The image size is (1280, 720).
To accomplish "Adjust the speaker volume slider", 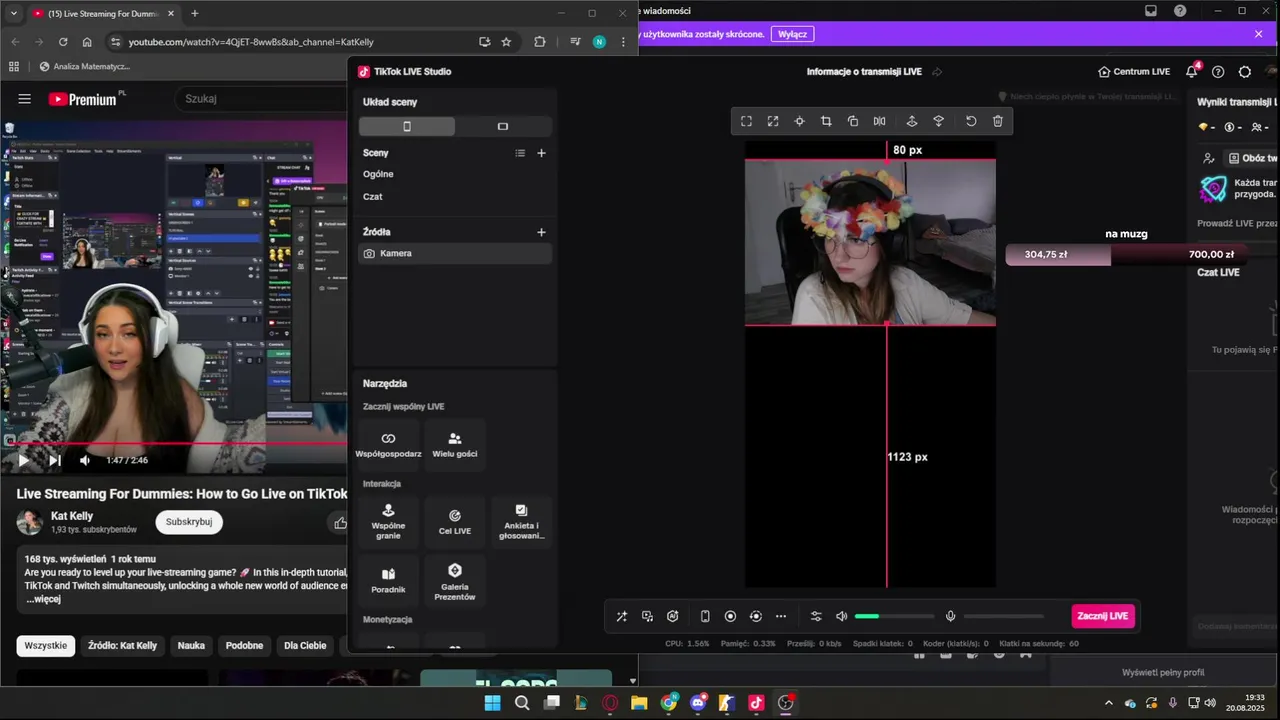I will click(x=894, y=616).
